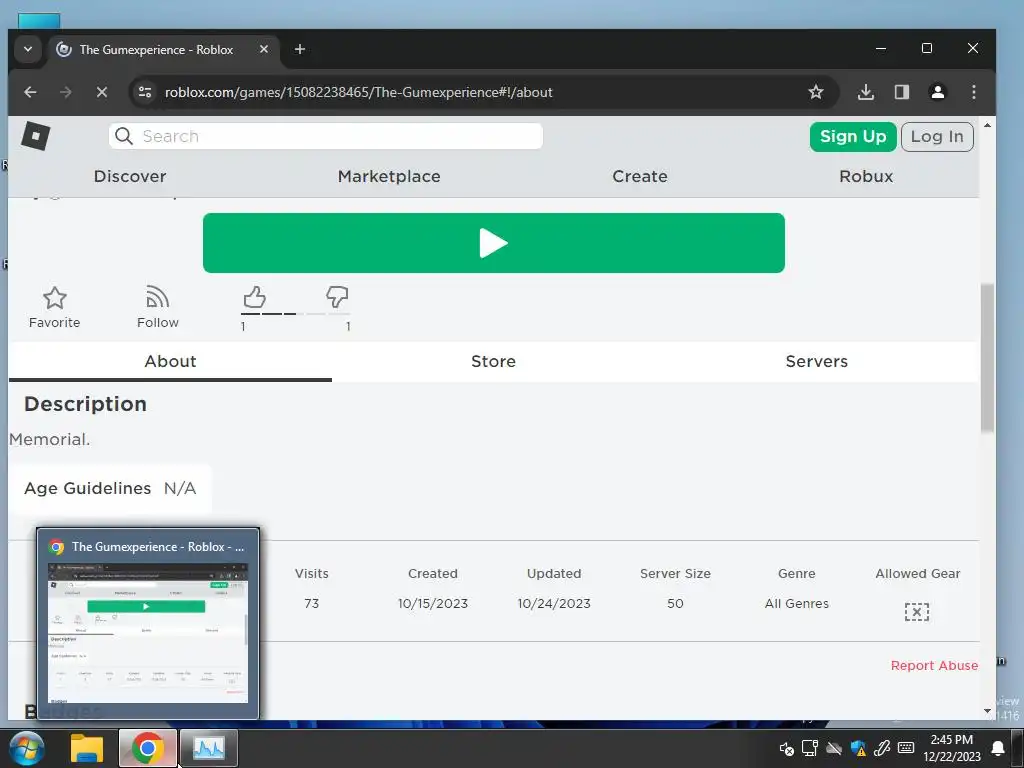
Task: Click the network tray icon
Action: point(810,748)
